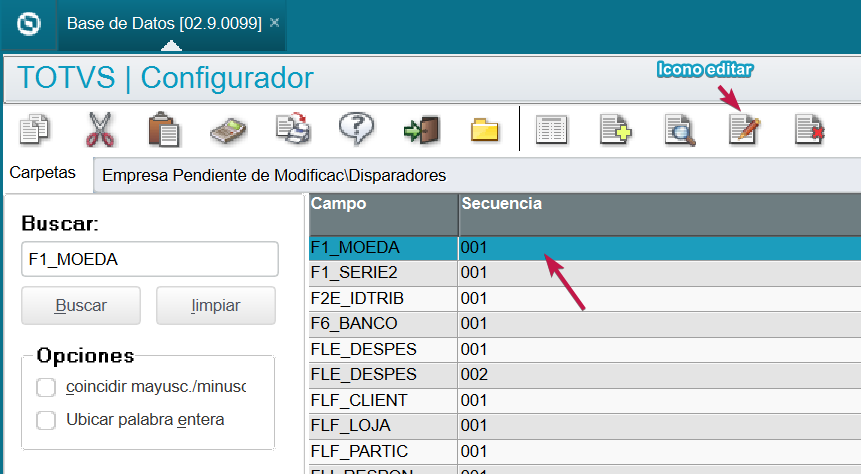Click the Buscar button
This screenshot has width=861, height=474.
81,305
